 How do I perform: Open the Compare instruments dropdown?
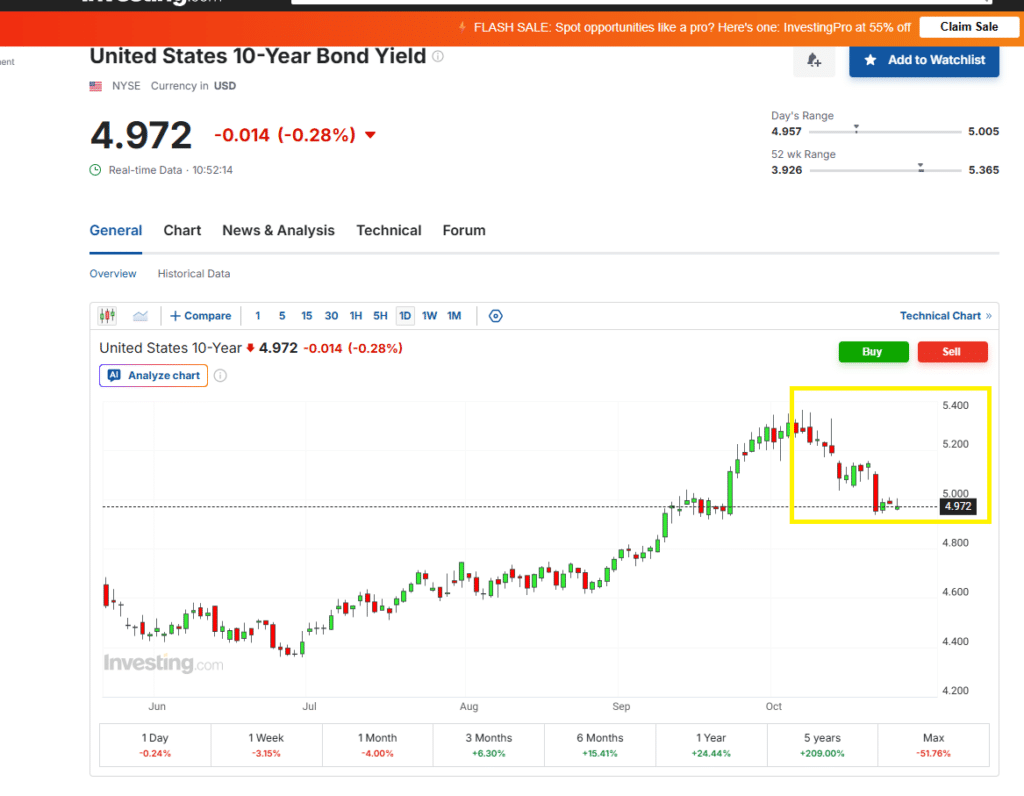200,316
